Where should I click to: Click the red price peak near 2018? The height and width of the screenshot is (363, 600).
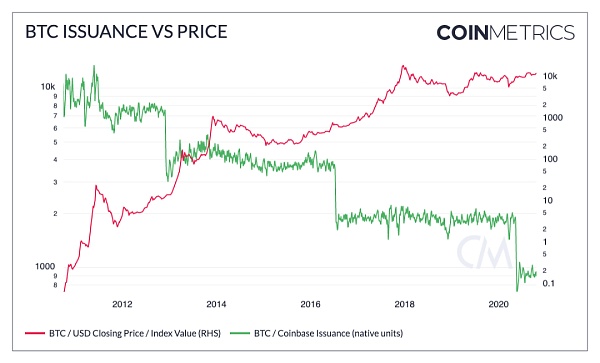point(403,66)
